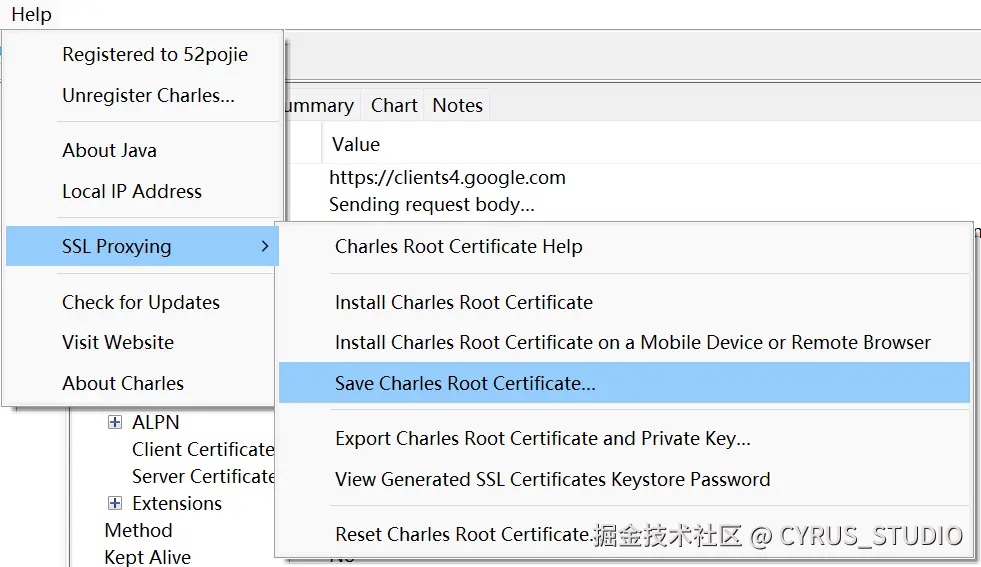The image size is (981, 567).
Task: View Generated SSL Certificates Keystore Password
Action: pos(552,479)
